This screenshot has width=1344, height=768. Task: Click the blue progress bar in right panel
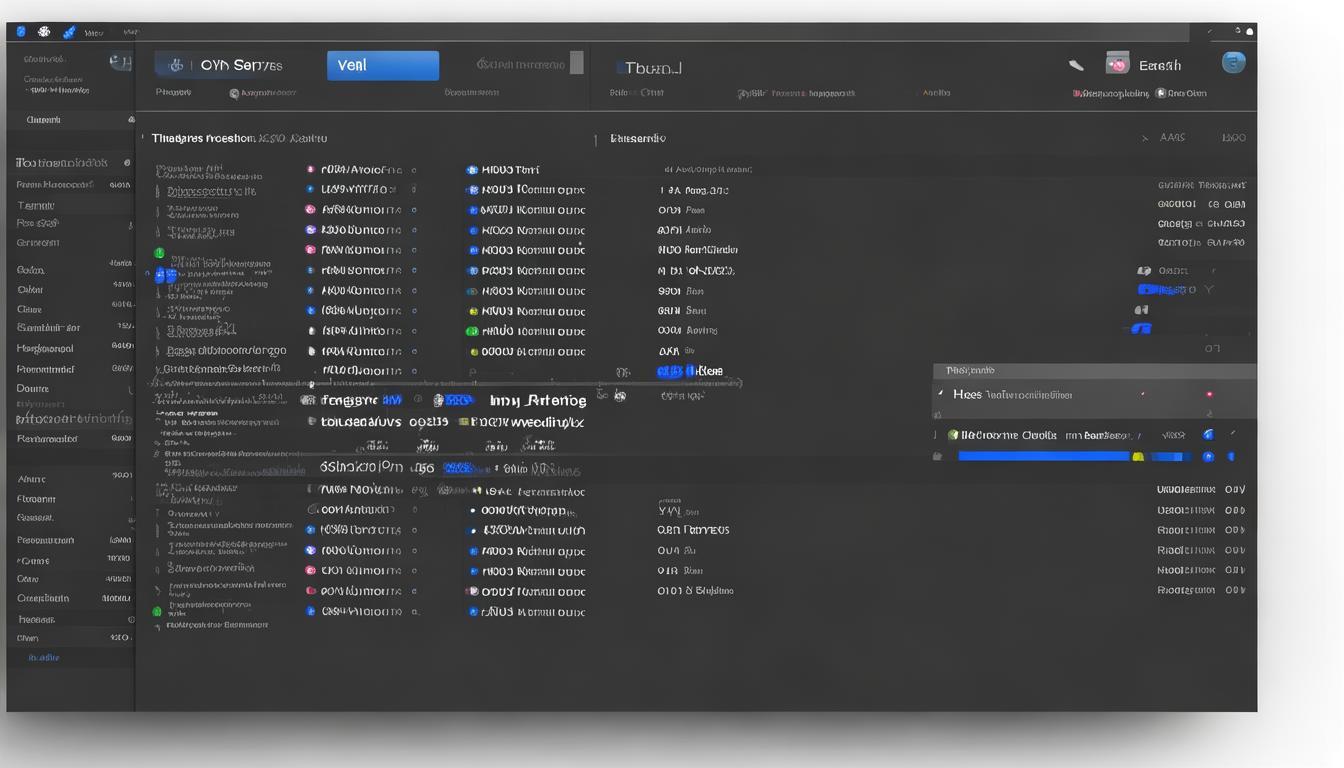click(x=1043, y=456)
